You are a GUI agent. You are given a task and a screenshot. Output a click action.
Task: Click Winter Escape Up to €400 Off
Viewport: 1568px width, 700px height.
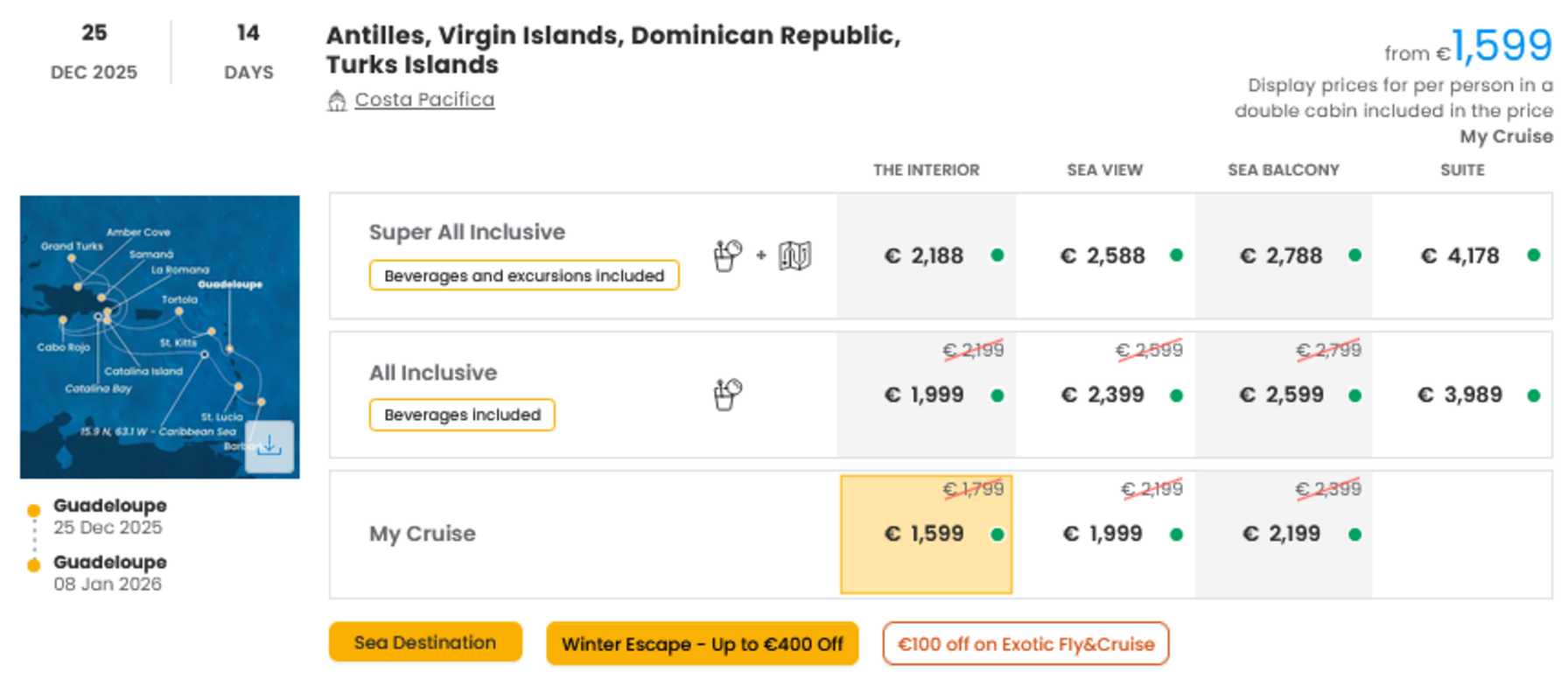(703, 644)
